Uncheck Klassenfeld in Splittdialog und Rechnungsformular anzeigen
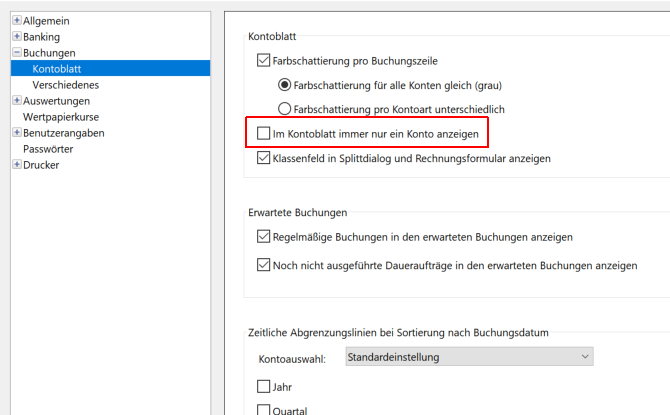Screen dimensions: 670x415 tap(263, 158)
